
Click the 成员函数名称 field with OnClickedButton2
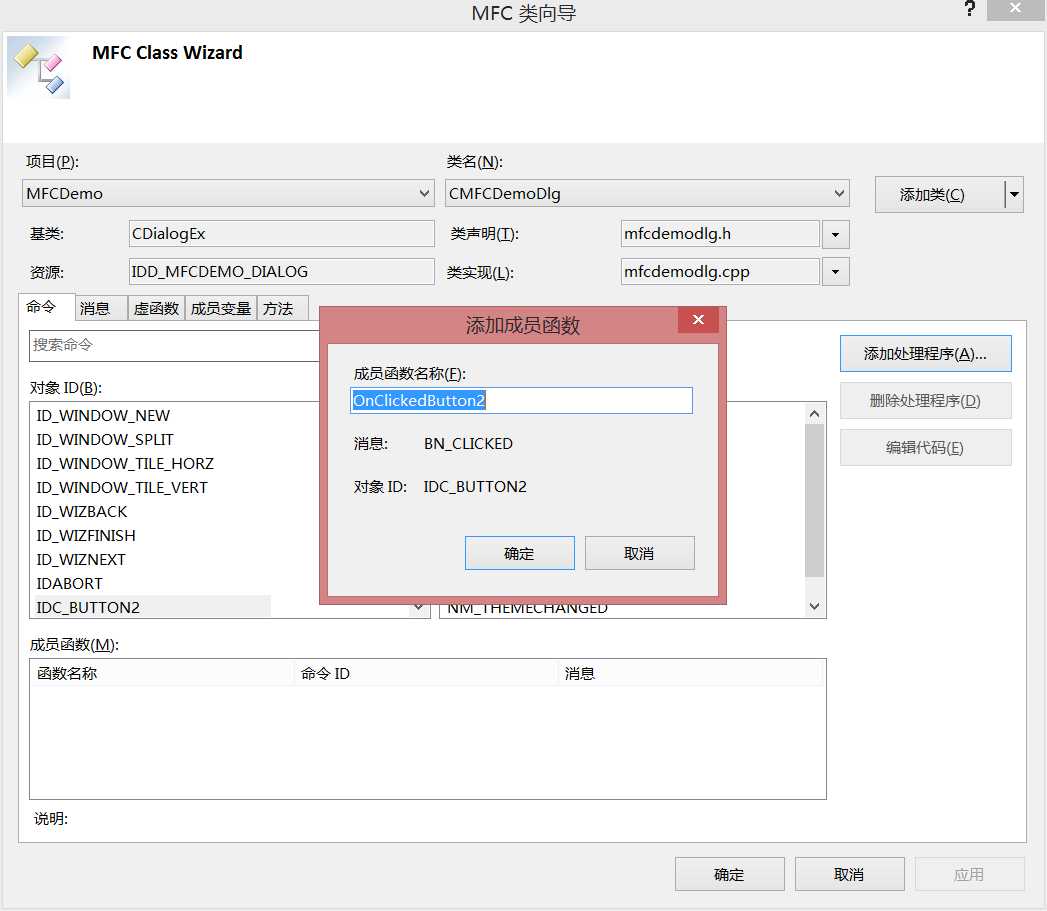click(x=521, y=401)
